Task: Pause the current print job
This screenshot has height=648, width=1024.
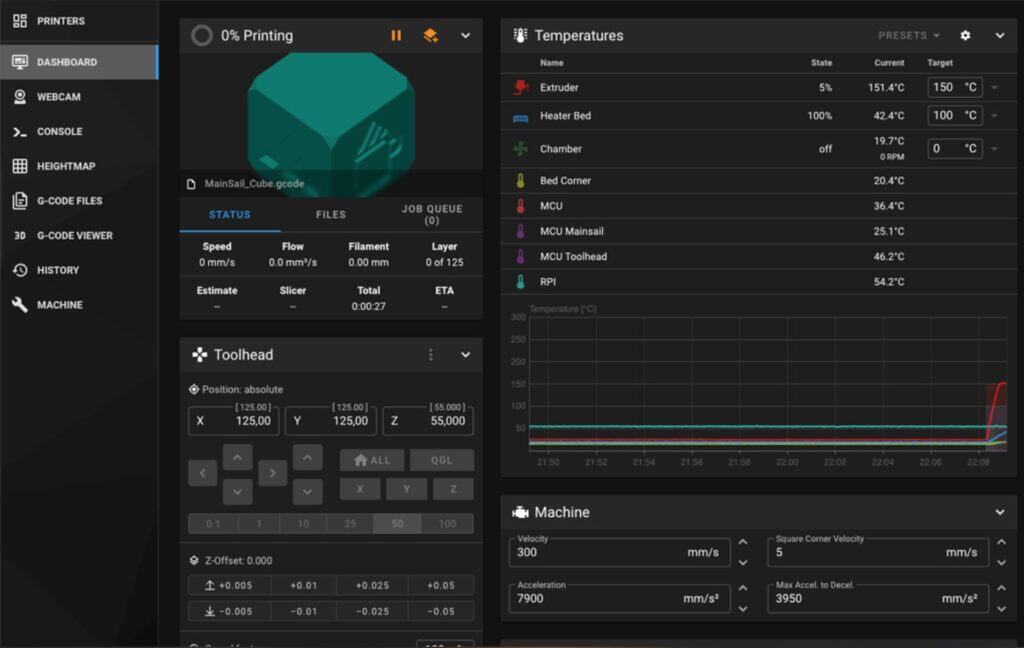Action: (396, 35)
